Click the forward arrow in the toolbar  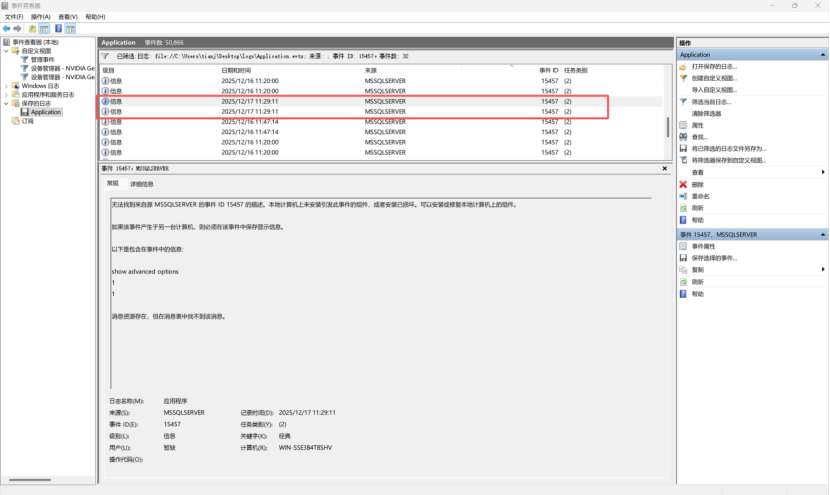pos(18,29)
